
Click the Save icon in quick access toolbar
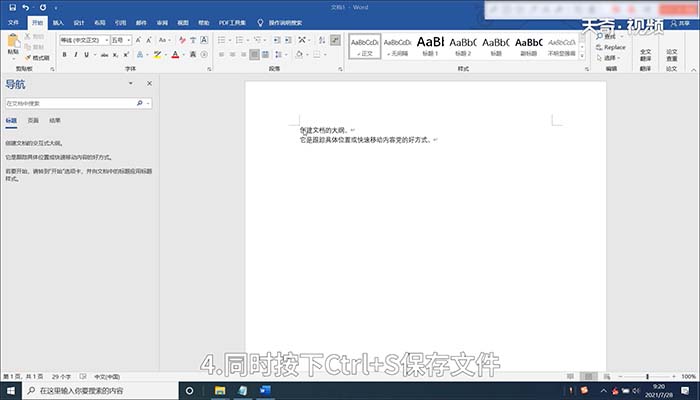coord(12,7)
